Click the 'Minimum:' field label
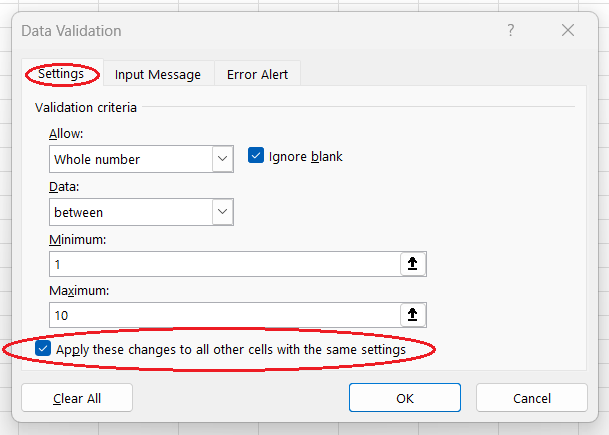The image size is (609, 435). pos(77,240)
